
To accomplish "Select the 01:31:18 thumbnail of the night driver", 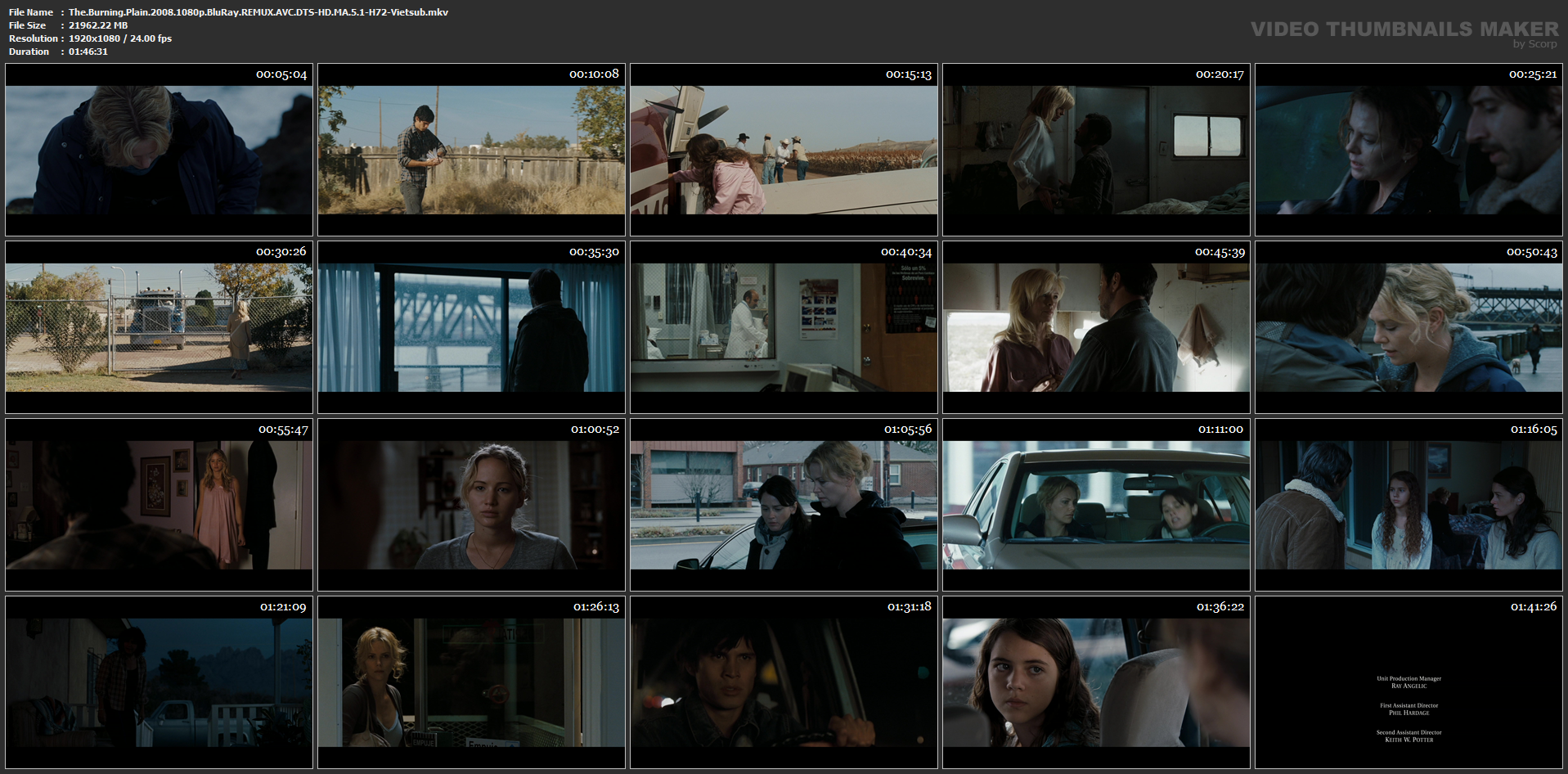I will [784, 682].
